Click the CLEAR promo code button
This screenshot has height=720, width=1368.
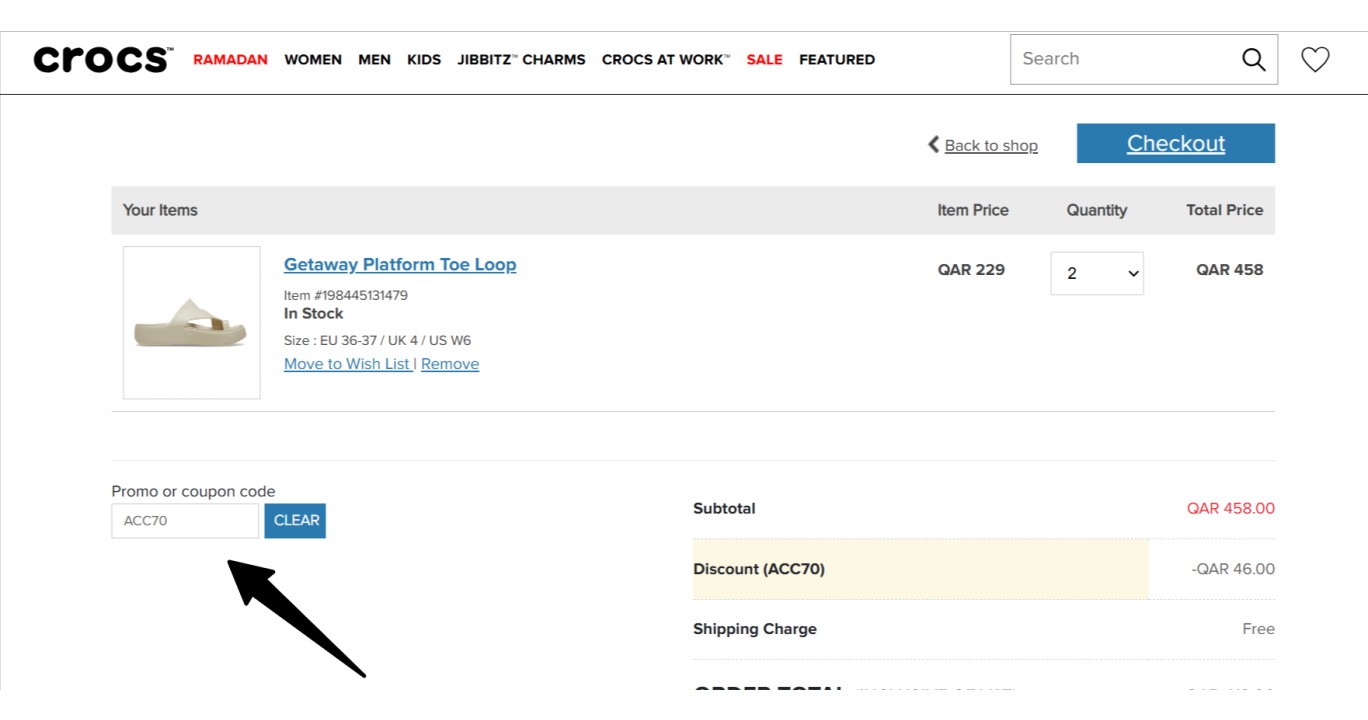(x=296, y=520)
